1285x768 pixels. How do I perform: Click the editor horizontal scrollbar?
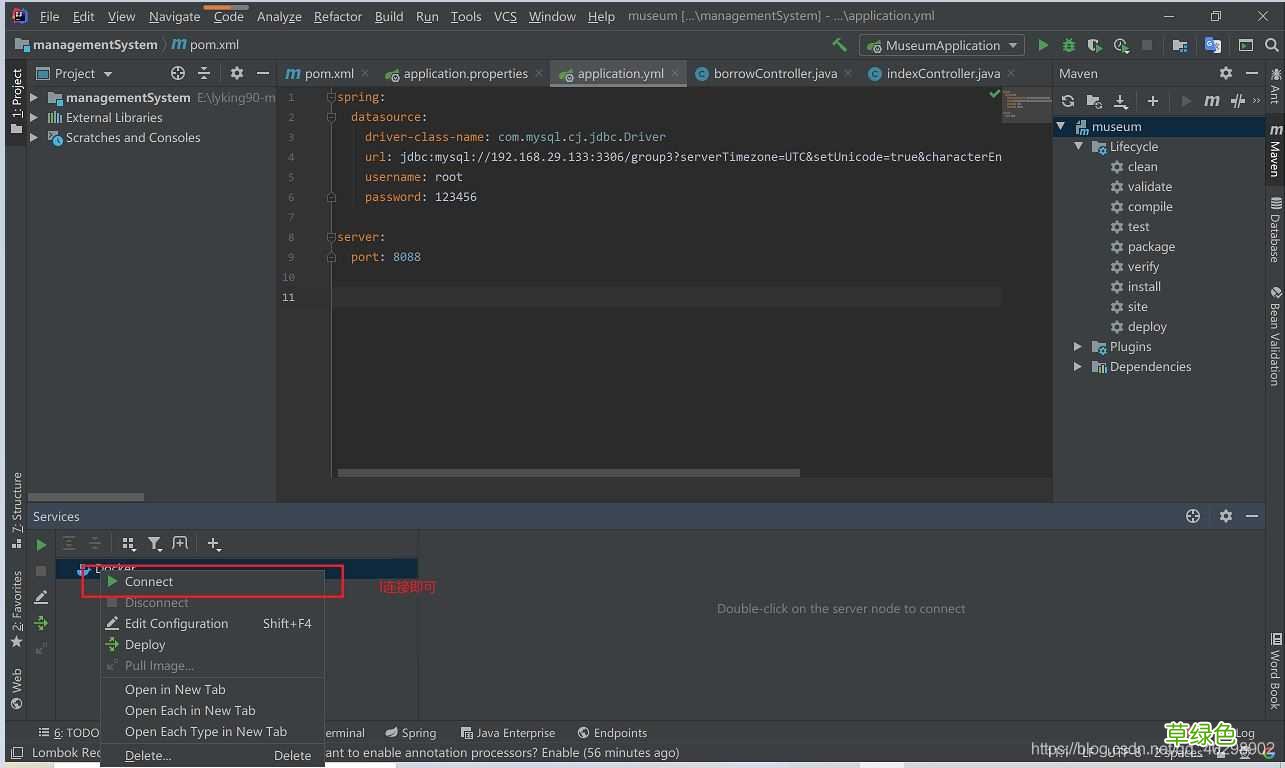click(x=568, y=473)
